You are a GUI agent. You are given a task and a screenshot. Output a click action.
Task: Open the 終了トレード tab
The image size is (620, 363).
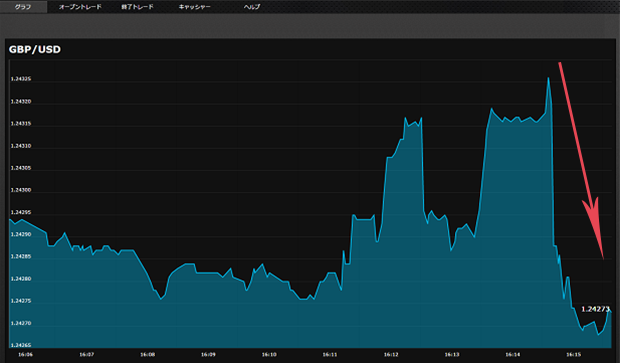pos(137,7)
